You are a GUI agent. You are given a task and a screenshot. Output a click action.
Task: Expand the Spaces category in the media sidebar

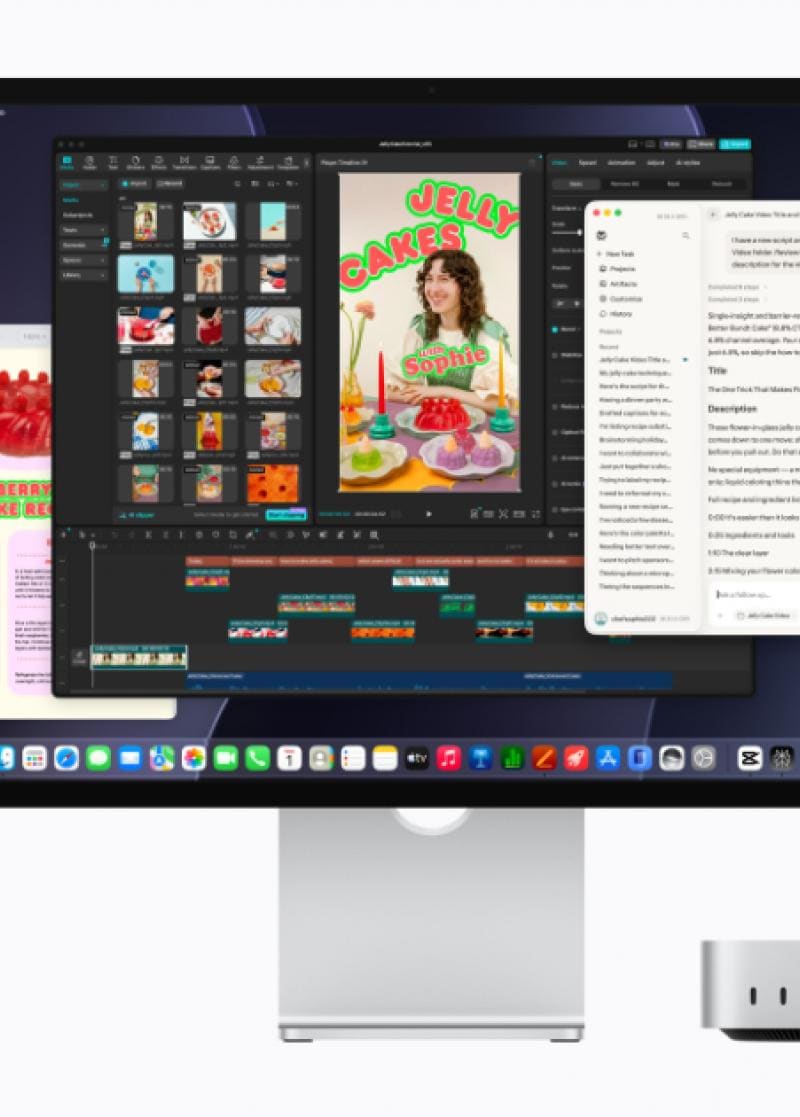click(x=84, y=260)
